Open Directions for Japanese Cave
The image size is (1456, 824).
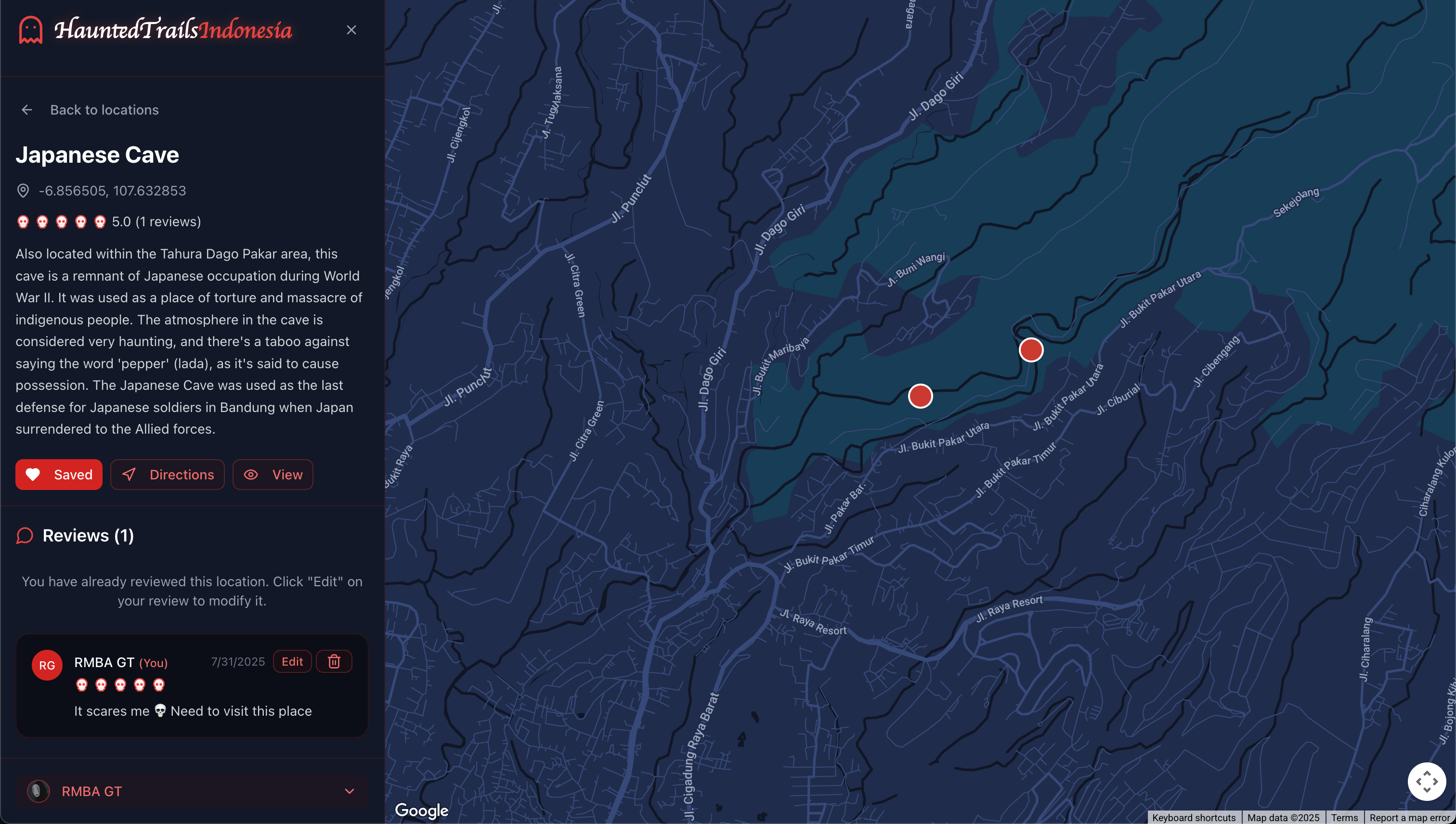168,474
